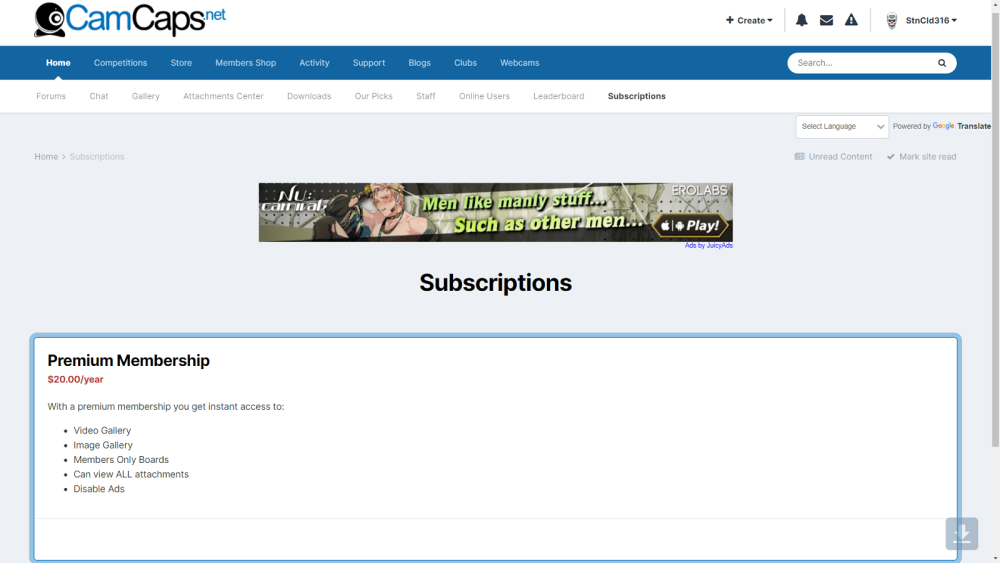Open Members Shop in navigation
This screenshot has width=1000, height=563.
point(246,62)
